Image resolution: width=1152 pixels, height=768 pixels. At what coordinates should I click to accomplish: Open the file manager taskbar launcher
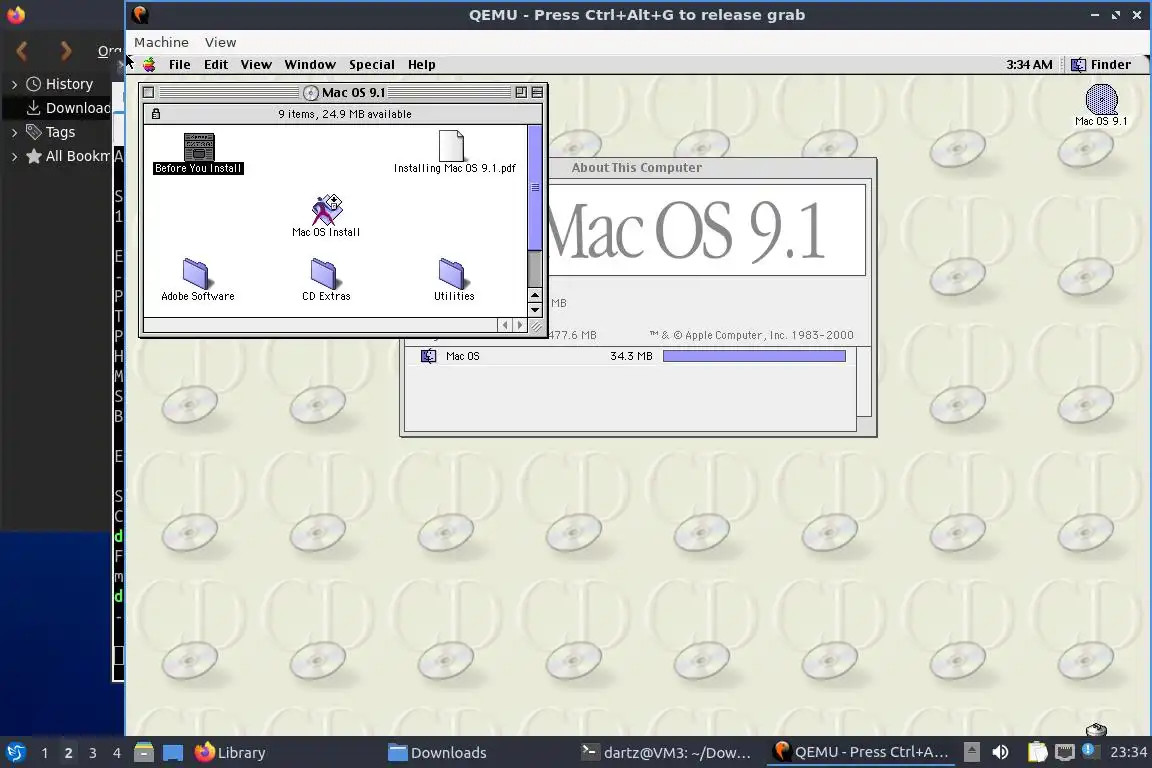(x=144, y=753)
